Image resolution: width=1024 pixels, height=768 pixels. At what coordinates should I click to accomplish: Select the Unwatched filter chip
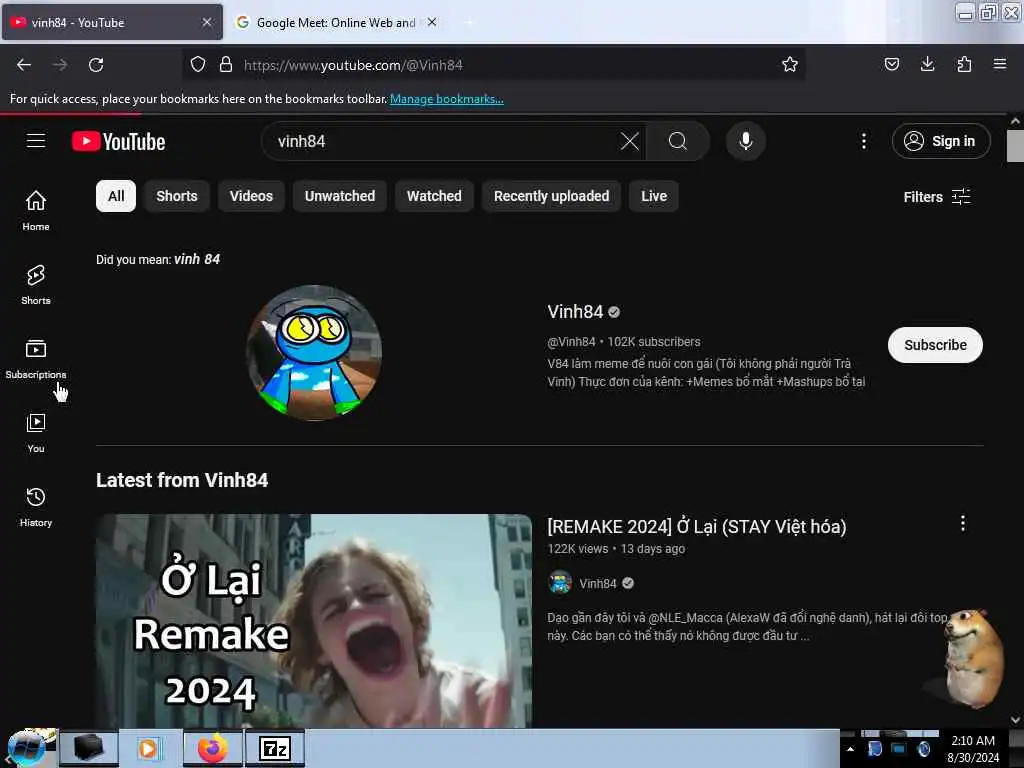click(340, 196)
